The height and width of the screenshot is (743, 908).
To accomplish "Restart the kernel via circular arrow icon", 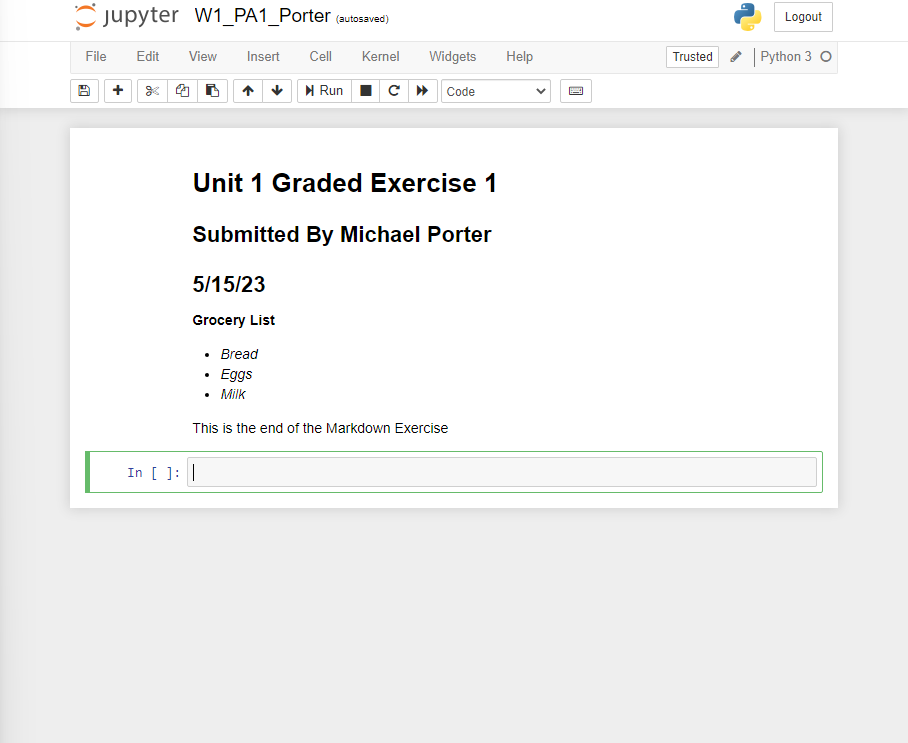I will pyautogui.click(x=394, y=90).
